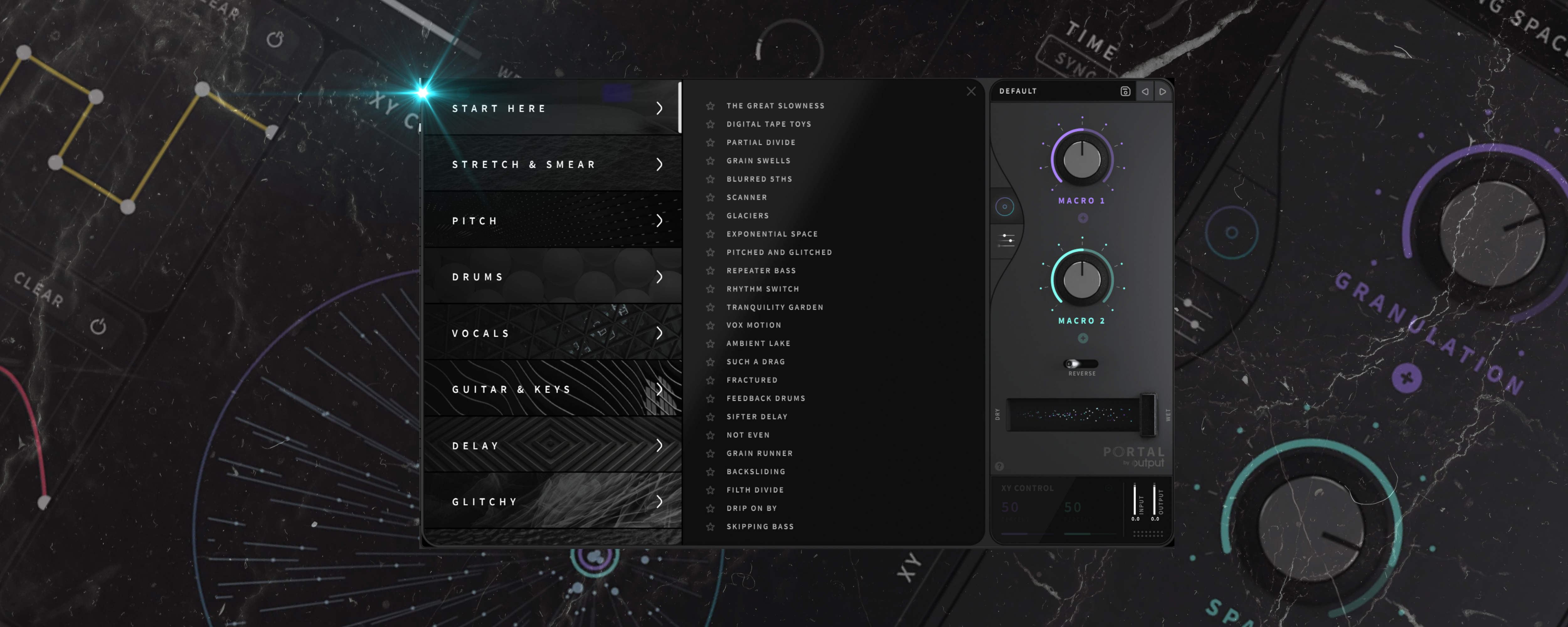The width and height of the screenshot is (1568, 627).
Task: Load the Tranquility Garden preset
Action: (x=774, y=308)
